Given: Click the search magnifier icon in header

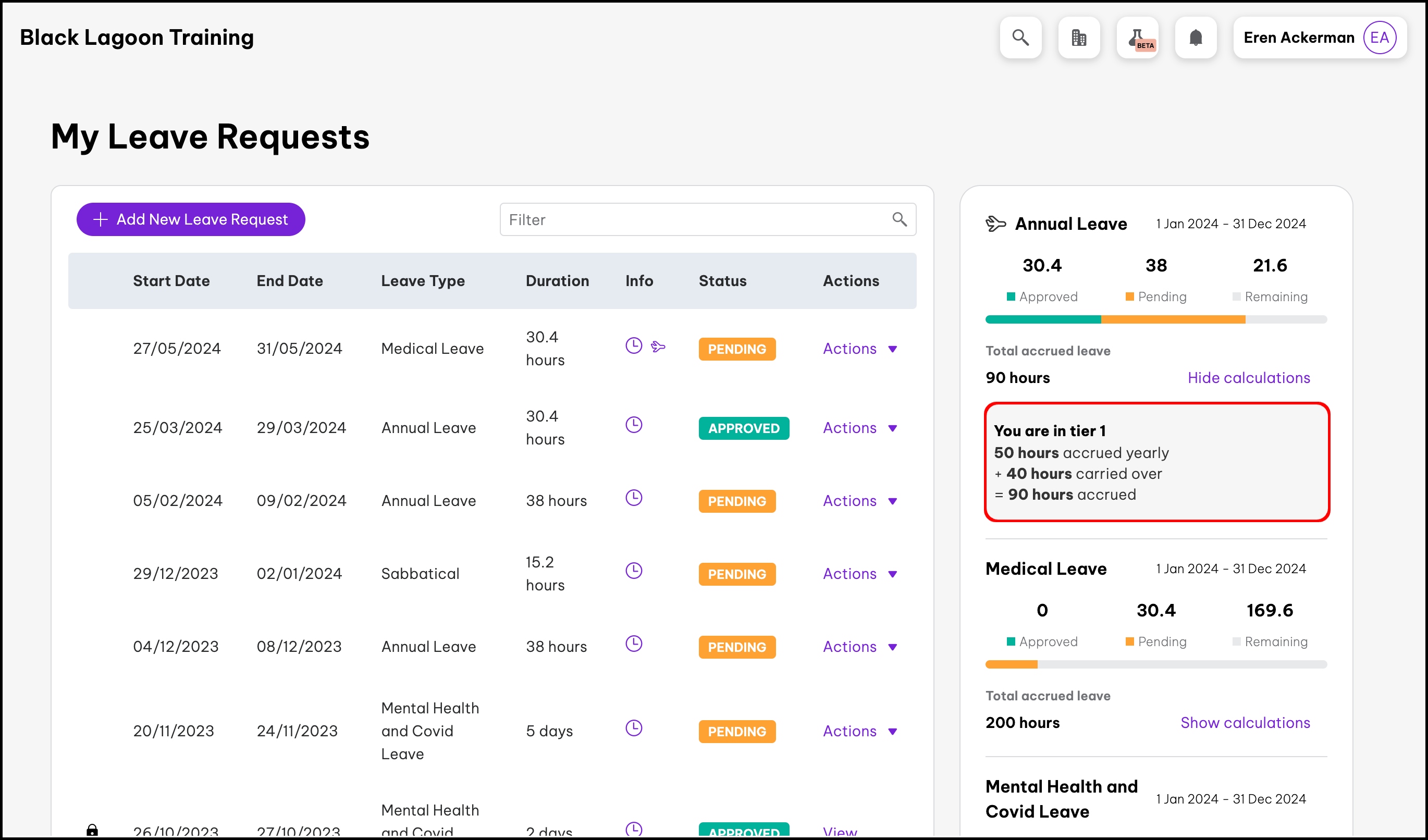Looking at the screenshot, I should point(1020,38).
